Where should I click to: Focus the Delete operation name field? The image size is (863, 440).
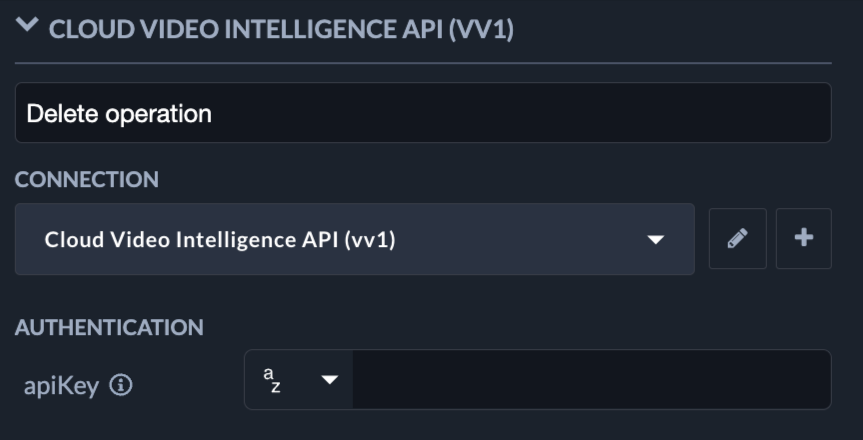click(x=422, y=113)
